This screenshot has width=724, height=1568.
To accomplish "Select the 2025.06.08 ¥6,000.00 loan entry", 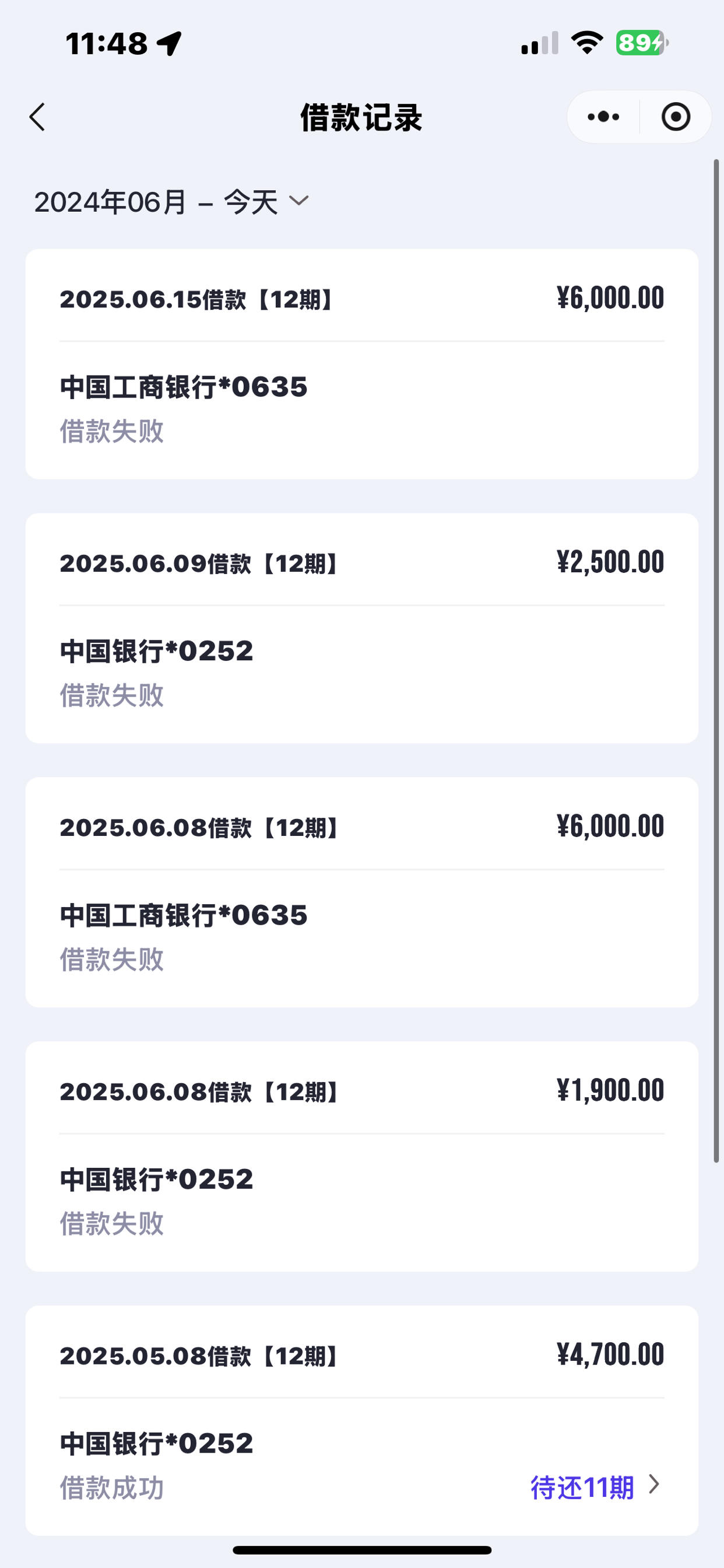I will point(361,892).
